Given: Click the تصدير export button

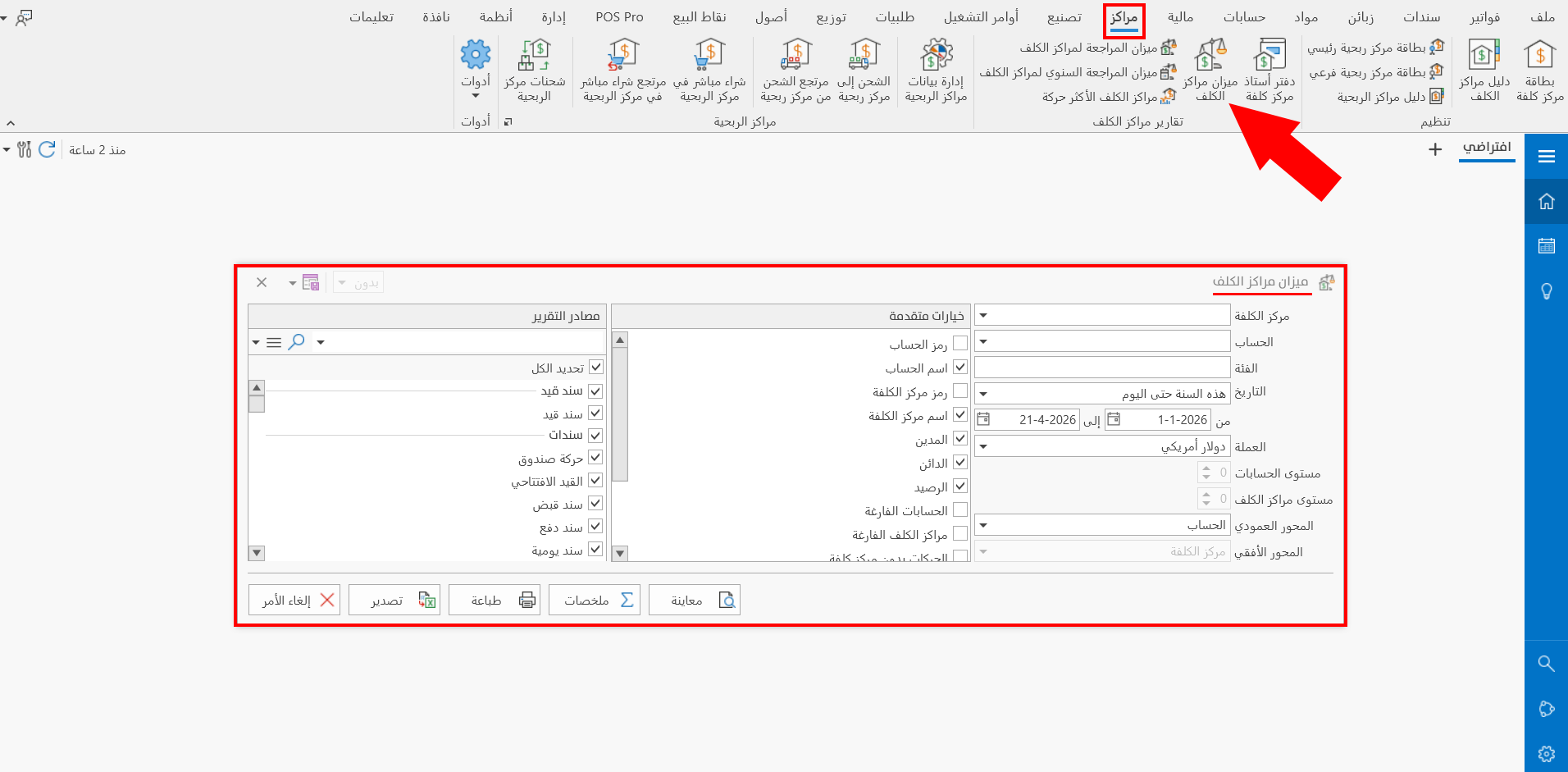Looking at the screenshot, I should coord(394,600).
